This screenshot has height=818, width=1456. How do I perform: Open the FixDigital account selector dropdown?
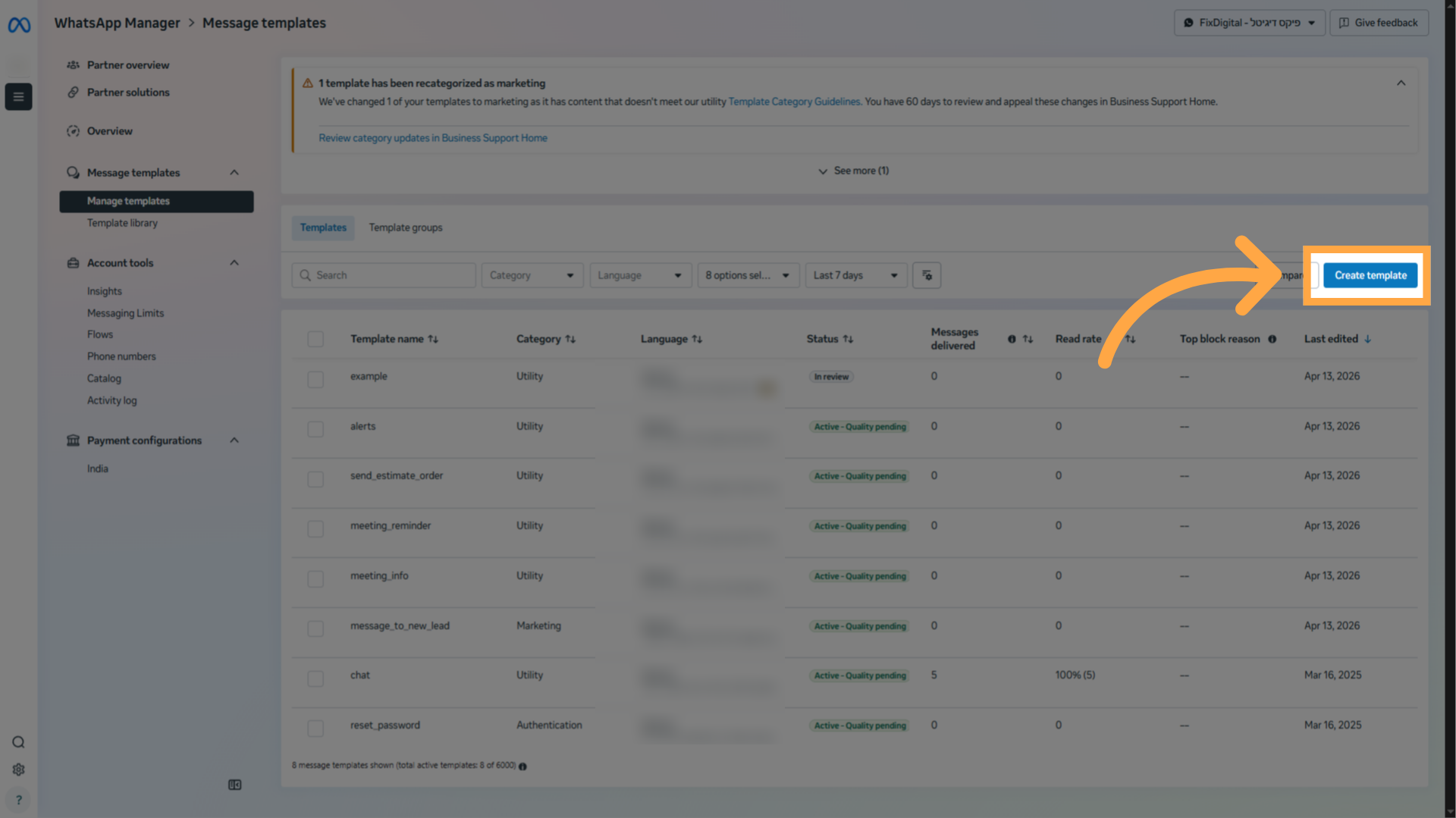pos(1250,23)
